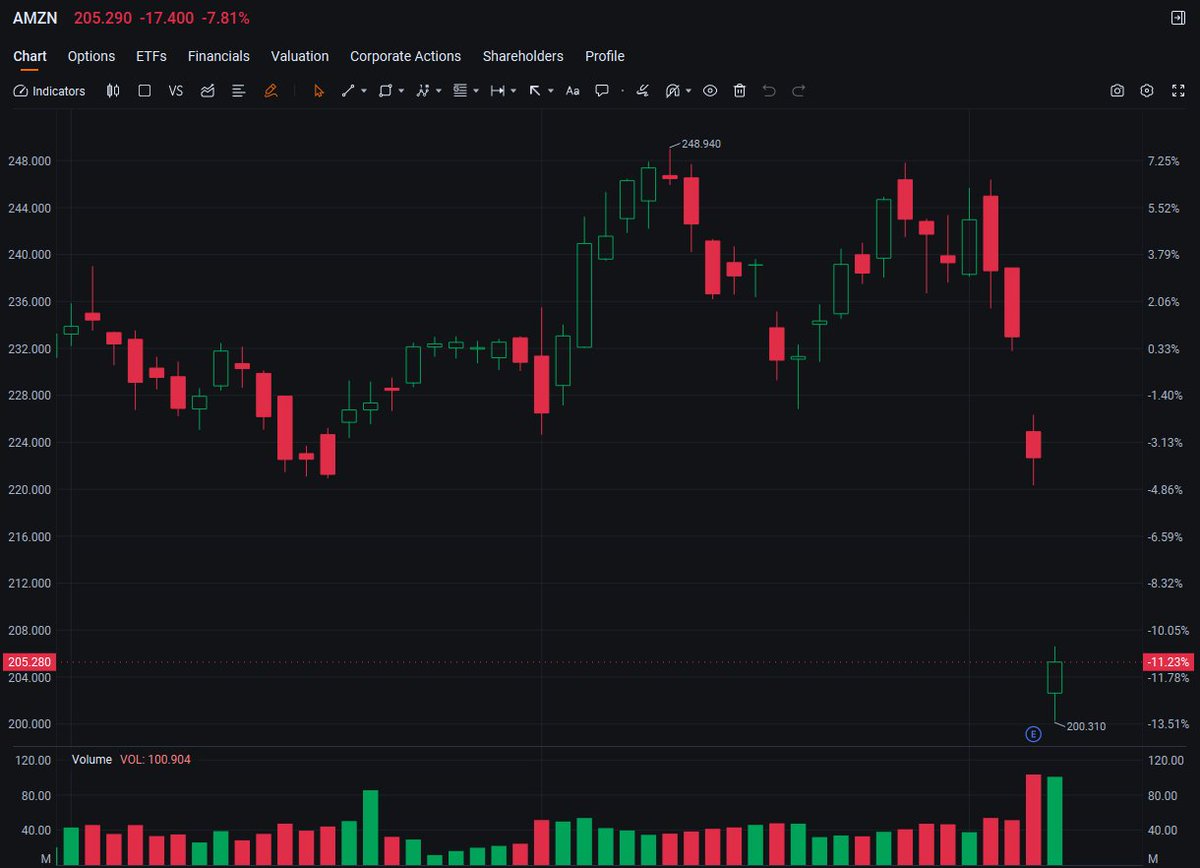Click the text-lines list icon in toolbar
Screen dimensions: 1200x868
[x=238, y=91]
